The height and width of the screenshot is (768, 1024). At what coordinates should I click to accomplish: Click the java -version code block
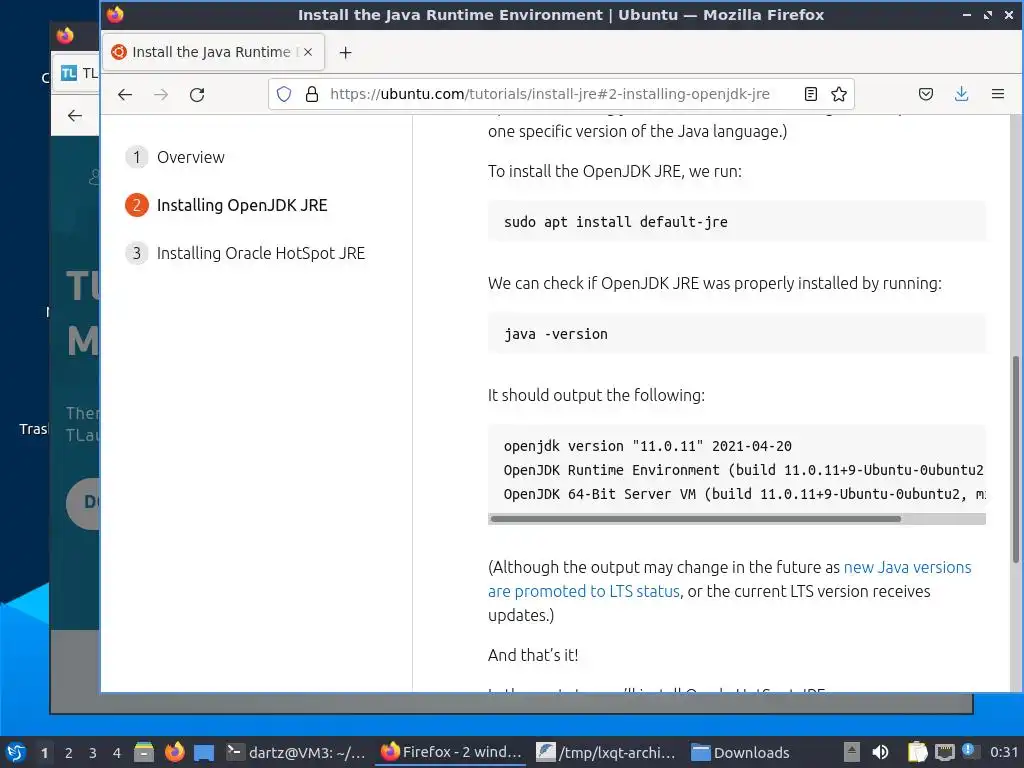(x=737, y=334)
